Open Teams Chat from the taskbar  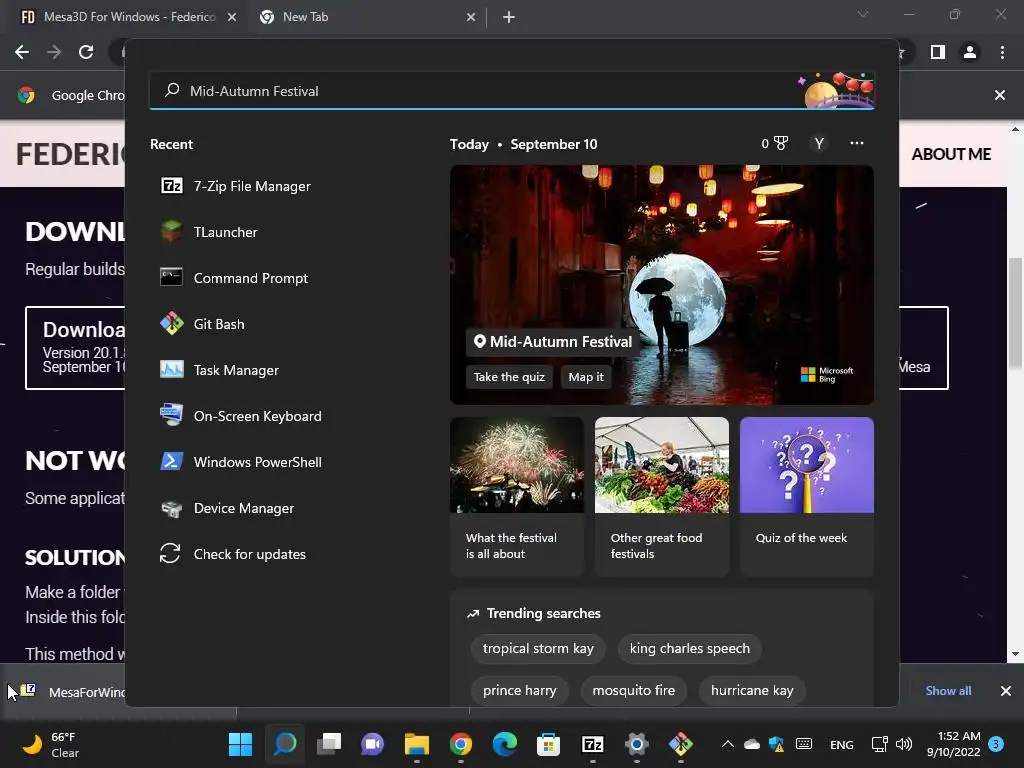(x=372, y=744)
